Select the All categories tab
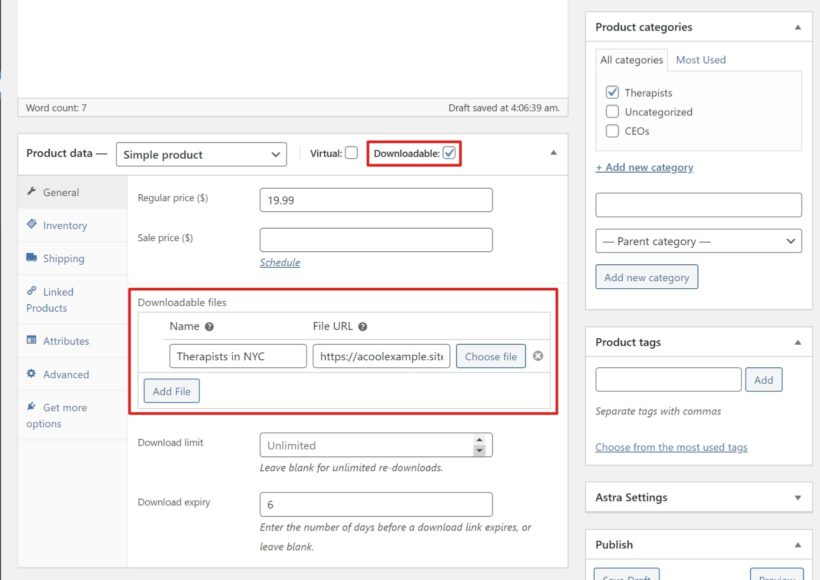This screenshot has width=820, height=580. pyautogui.click(x=631, y=59)
